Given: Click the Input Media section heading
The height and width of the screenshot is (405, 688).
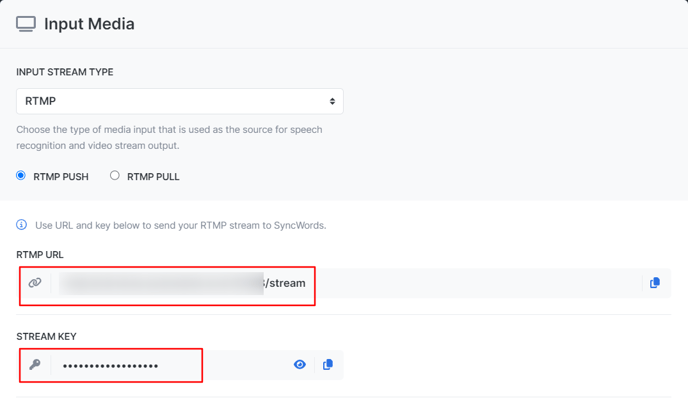Looking at the screenshot, I should click(89, 24).
